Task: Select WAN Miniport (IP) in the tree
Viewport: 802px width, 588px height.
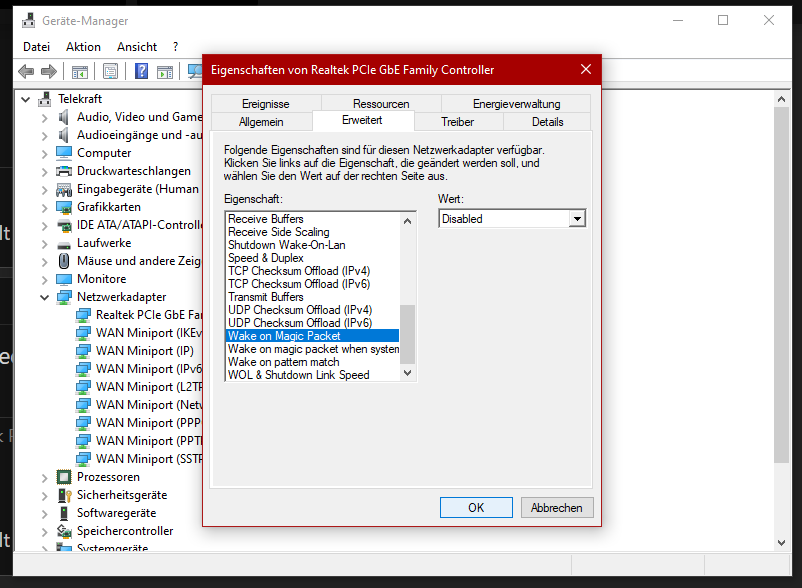Action: (x=145, y=351)
